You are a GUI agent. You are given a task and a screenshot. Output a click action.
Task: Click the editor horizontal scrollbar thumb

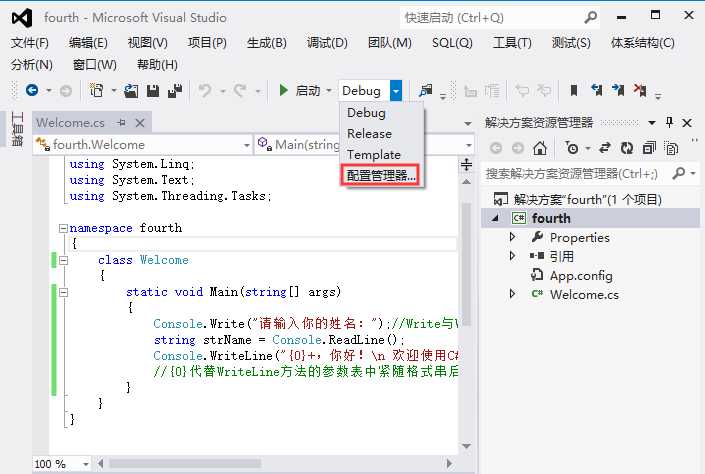pos(185,463)
